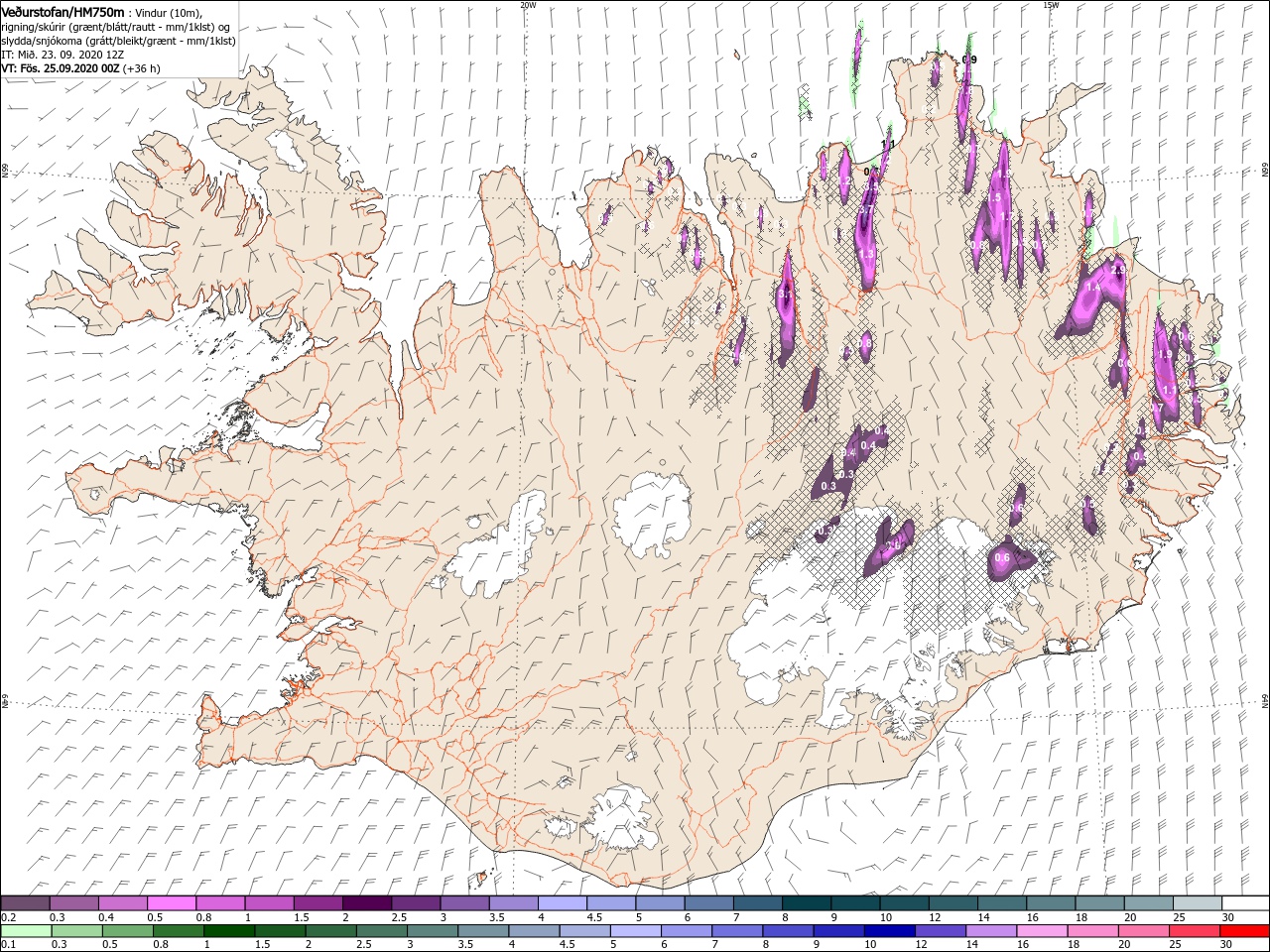Click the 15W longitude label at top
Image resolution: width=1270 pixels, height=952 pixels.
pyautogui.click(x=1051, y=5)
